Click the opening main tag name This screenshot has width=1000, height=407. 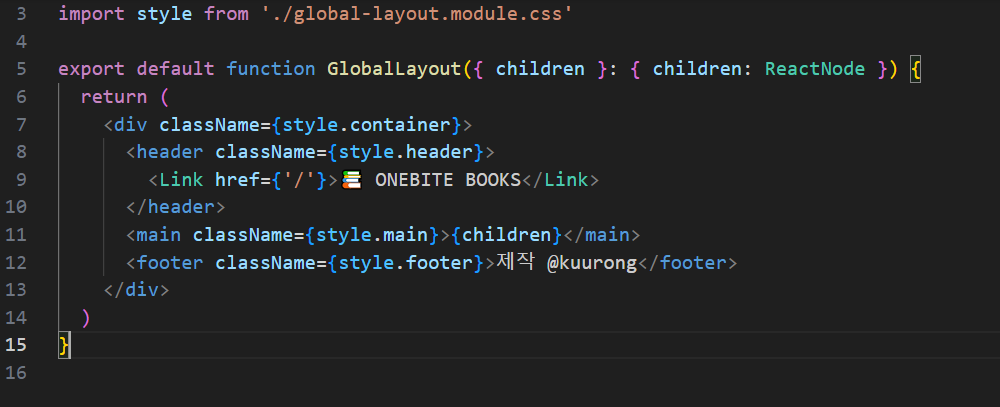pos(159,235)
